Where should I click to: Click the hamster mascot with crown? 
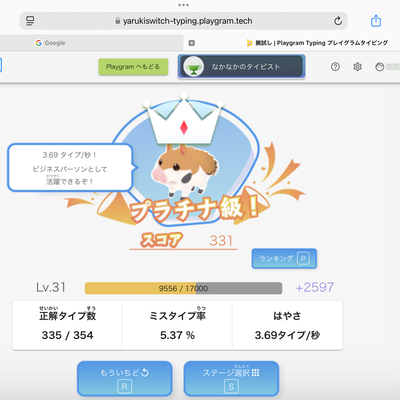(184, 147)
